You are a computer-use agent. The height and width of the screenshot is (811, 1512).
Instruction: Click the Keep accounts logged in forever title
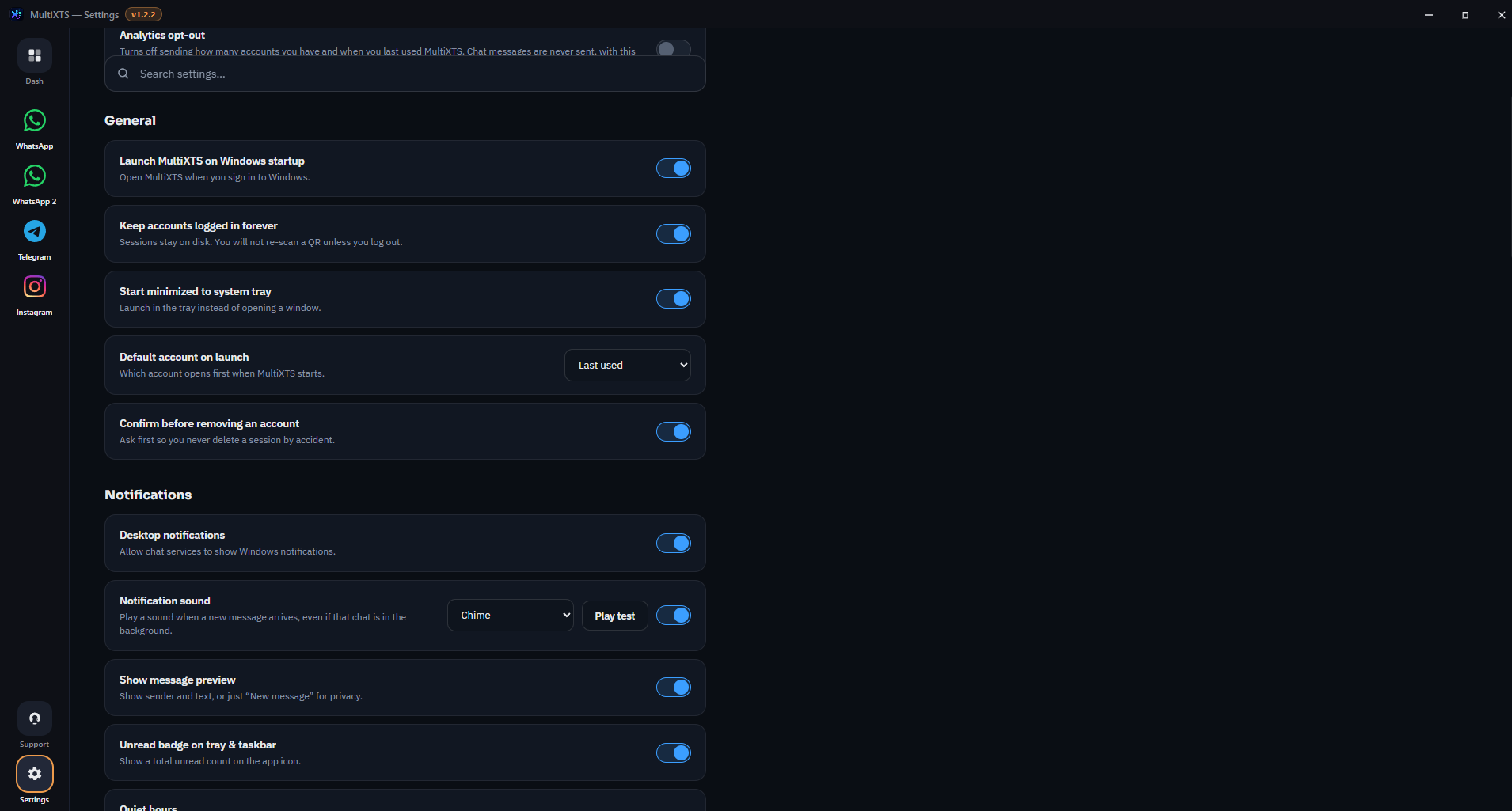[199, 226]
